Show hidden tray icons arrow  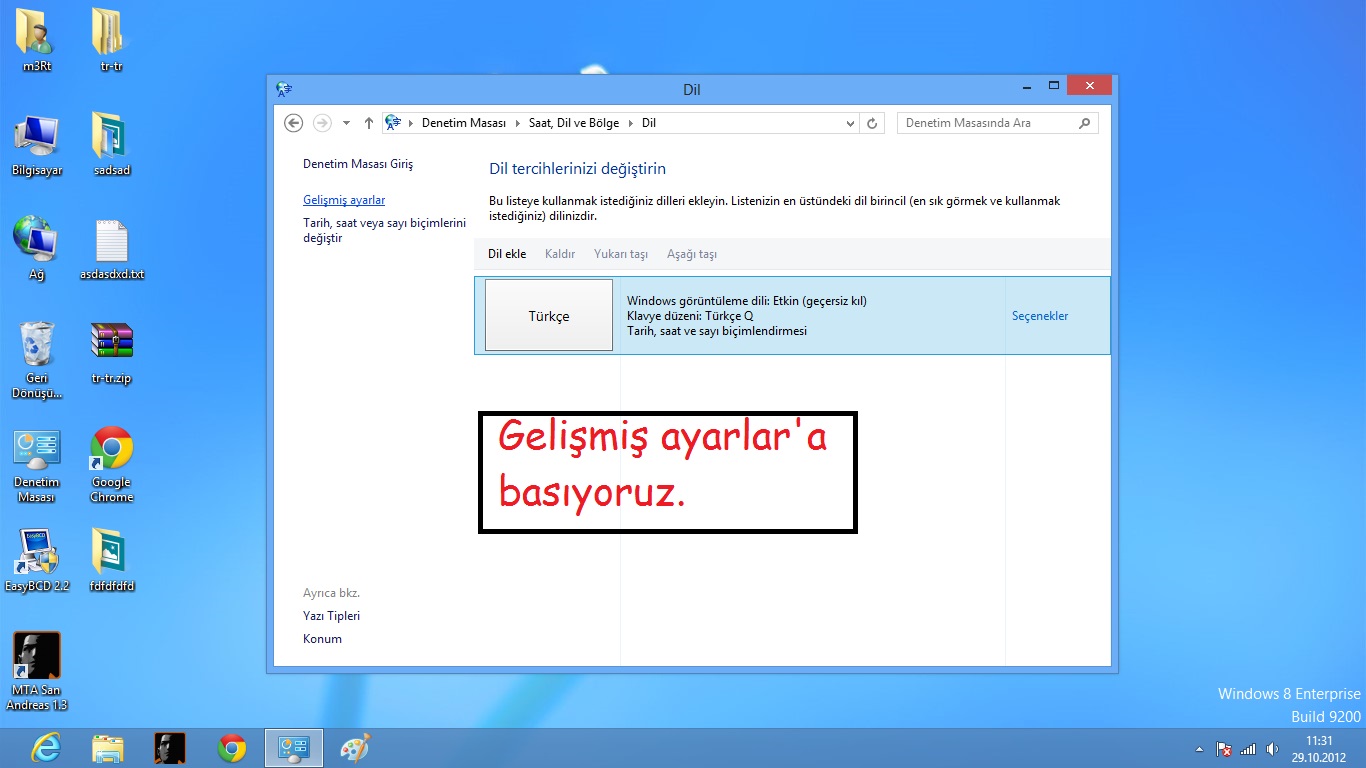[x=1199, y=748]
